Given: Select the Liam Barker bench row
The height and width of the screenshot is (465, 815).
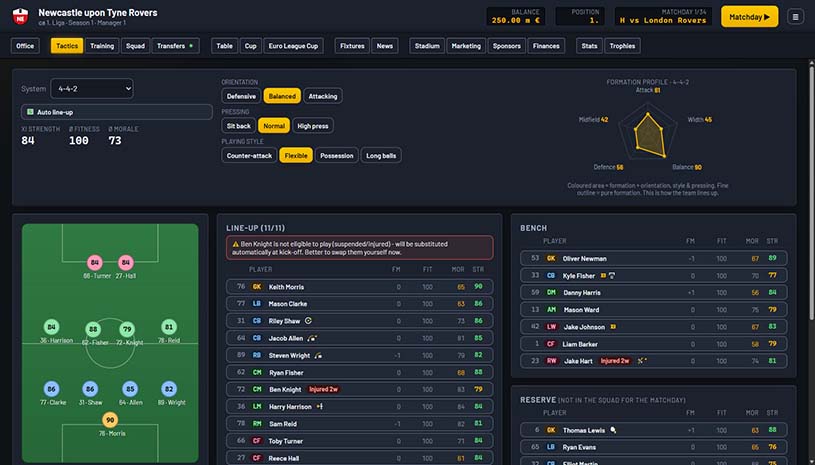Looking at the screenshot, I should coord(653,343).
